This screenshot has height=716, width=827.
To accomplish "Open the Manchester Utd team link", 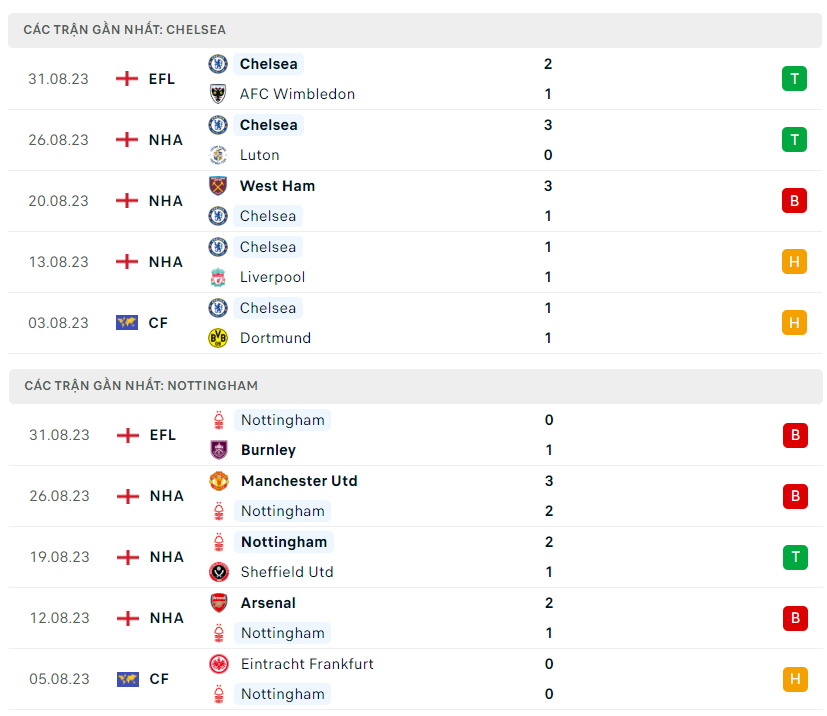I will tap(299, 481).
